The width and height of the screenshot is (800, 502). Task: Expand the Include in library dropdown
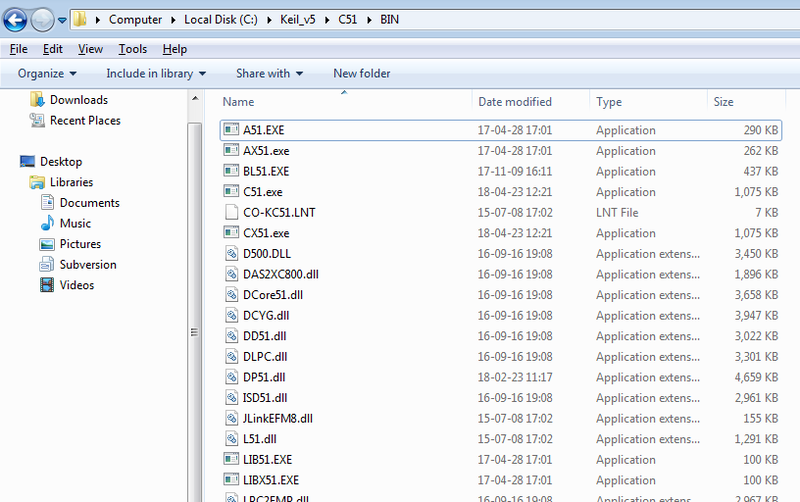[x=156, y=73]
